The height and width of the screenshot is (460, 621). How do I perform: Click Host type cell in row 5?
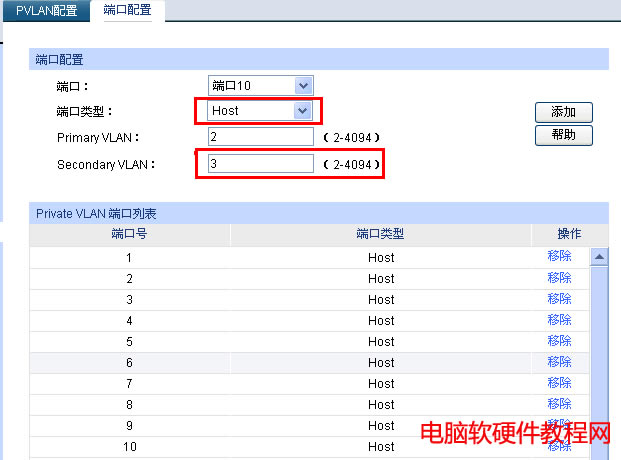(381, 342)
